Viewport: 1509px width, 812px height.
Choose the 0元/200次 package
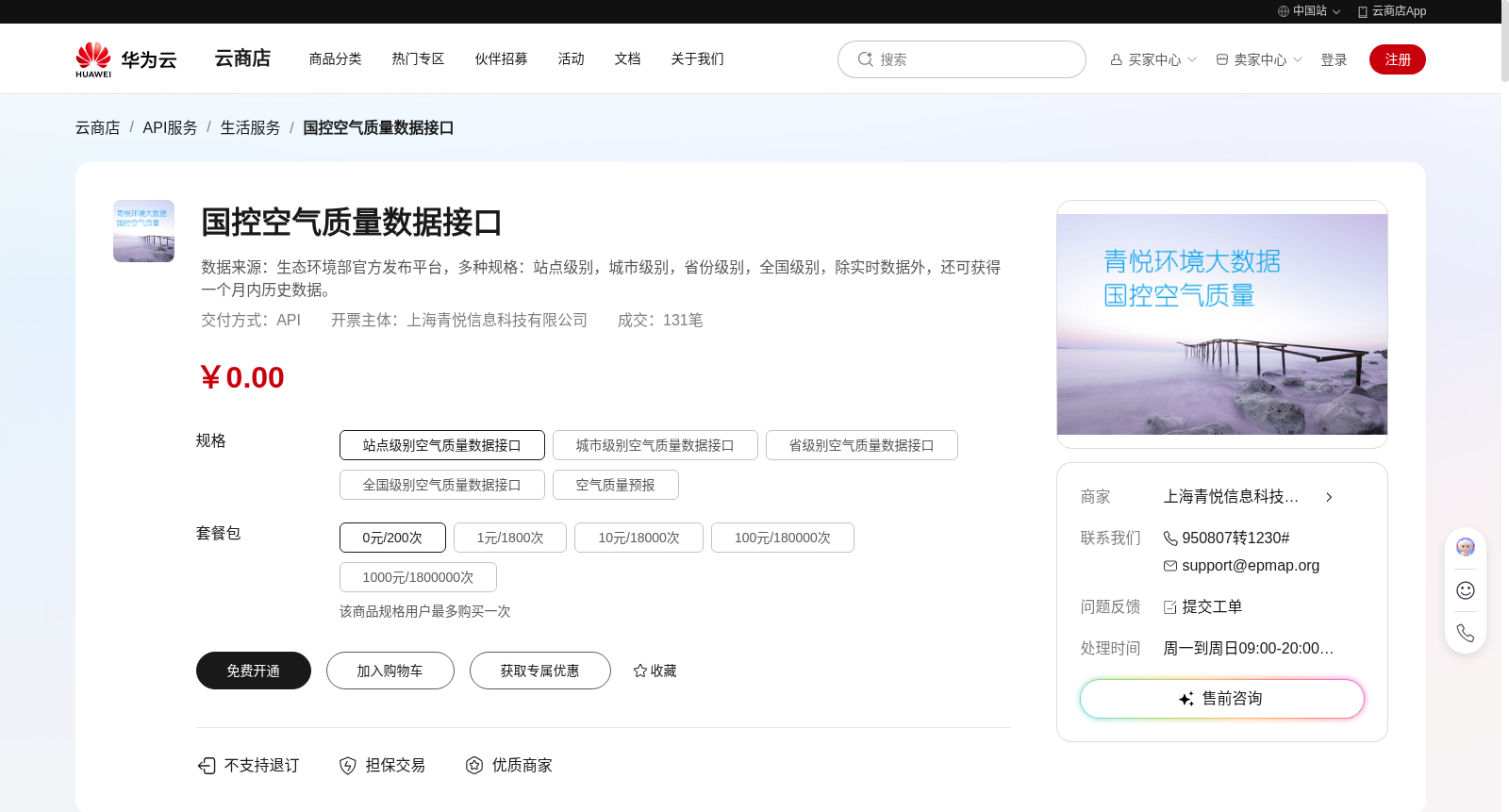392,538
